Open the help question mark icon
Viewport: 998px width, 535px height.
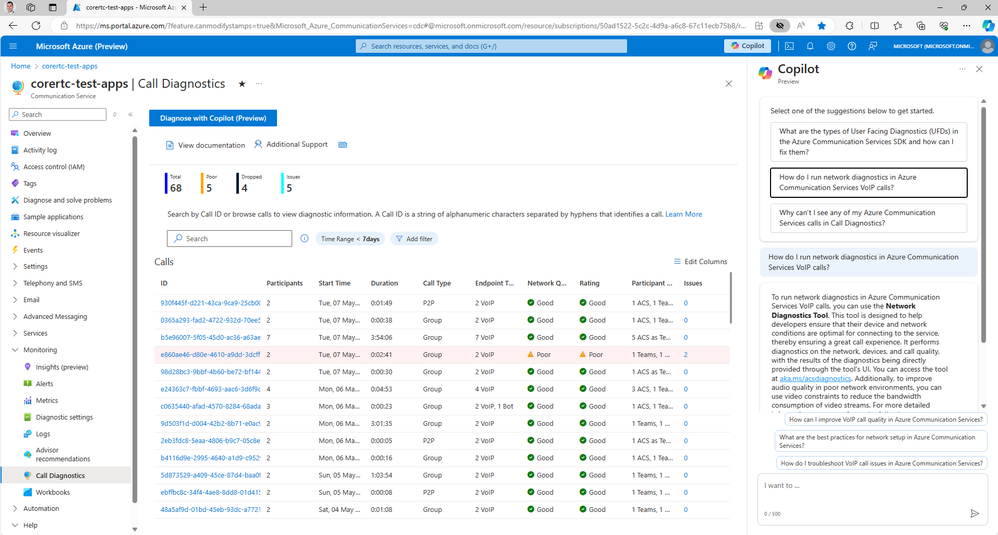pos(852,46)
